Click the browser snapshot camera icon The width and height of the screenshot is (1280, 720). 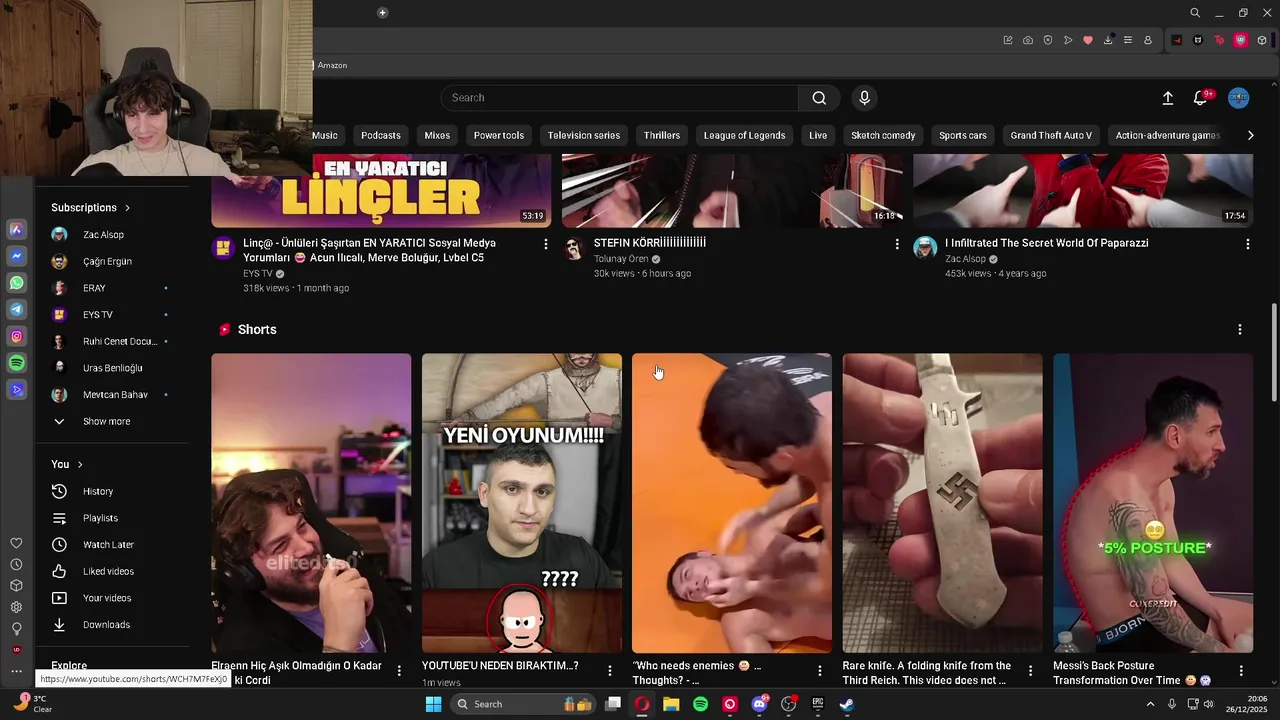pyautogui.click(x=1028, y=40)
